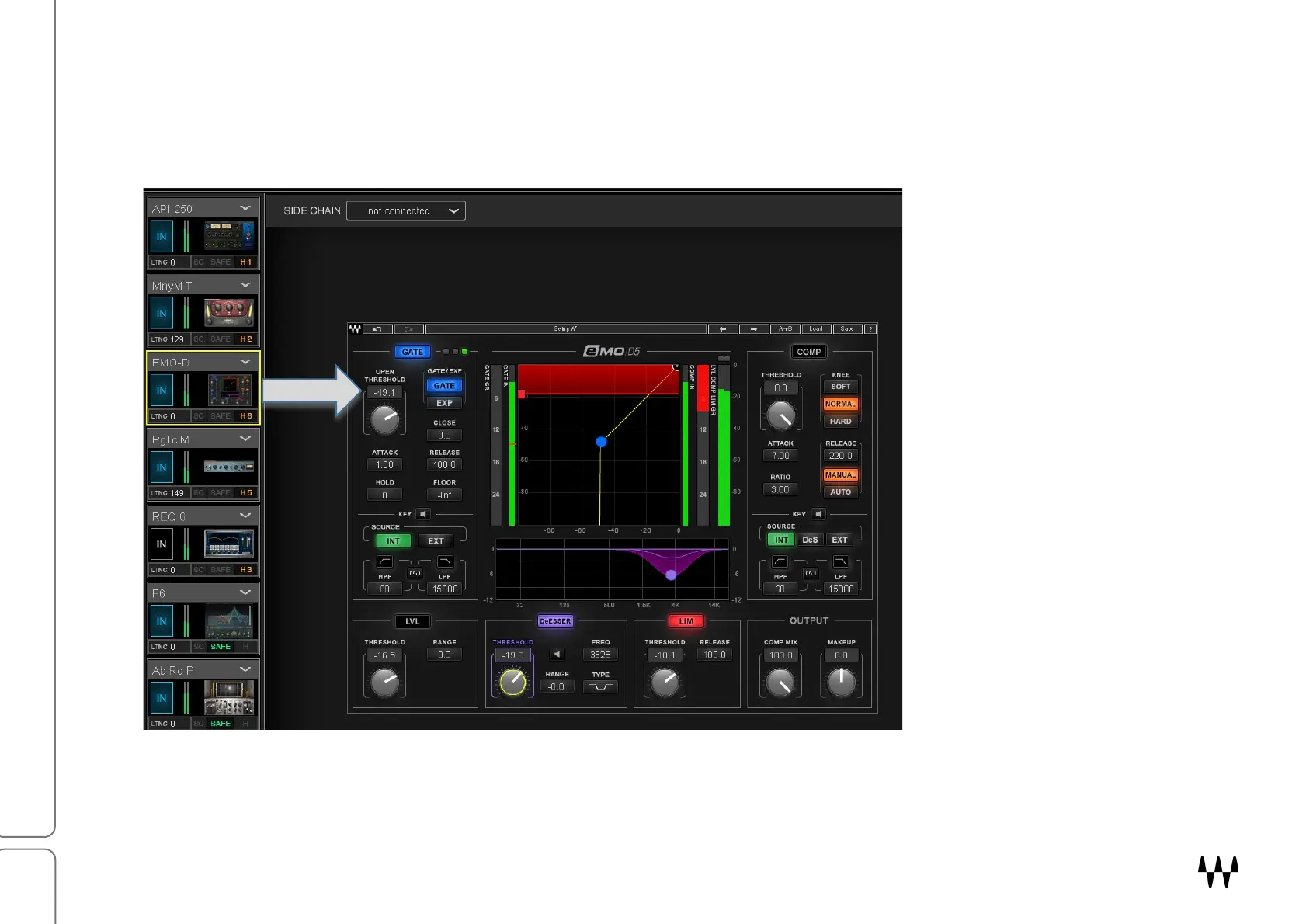Set gate key source to EXT
This screenshot has height=924, width=1306.
click(436, 541)
